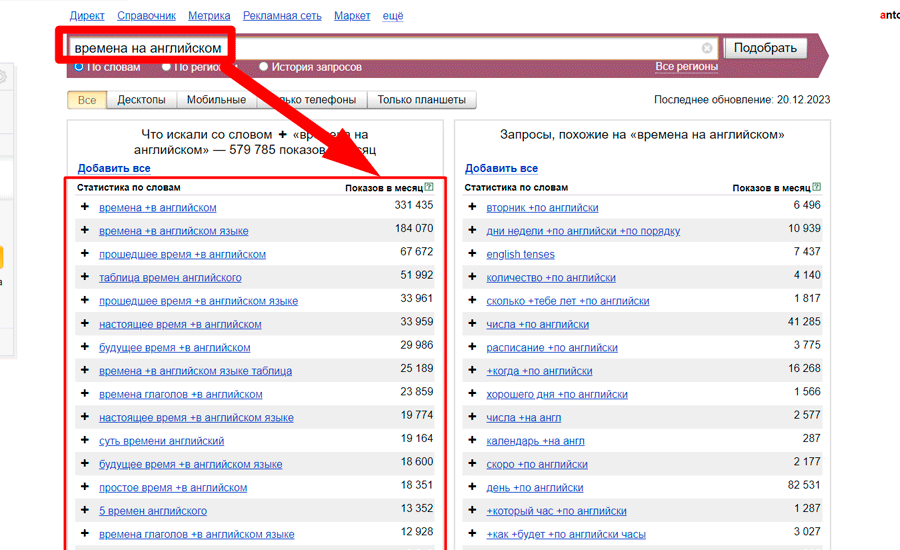
Task: Open 'Маркет' in top navigation
Action: pyautogui.click(x=352, y=16)
